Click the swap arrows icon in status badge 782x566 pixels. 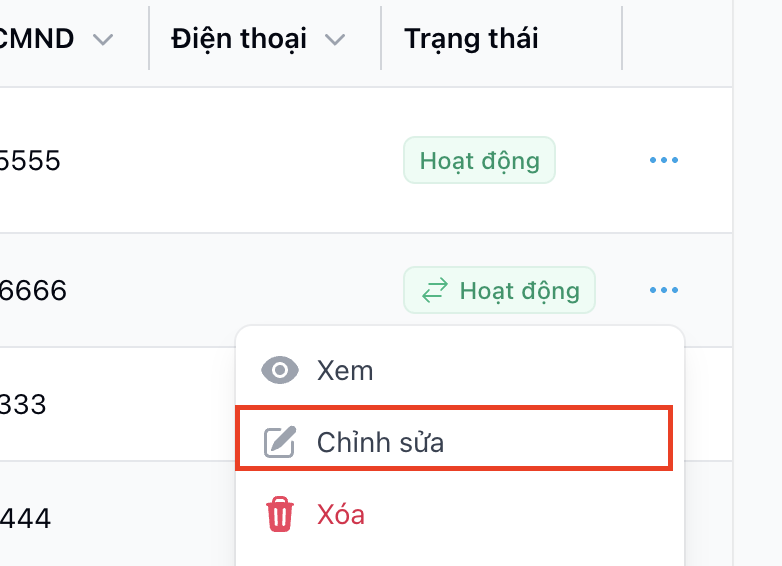pos(434,291)
